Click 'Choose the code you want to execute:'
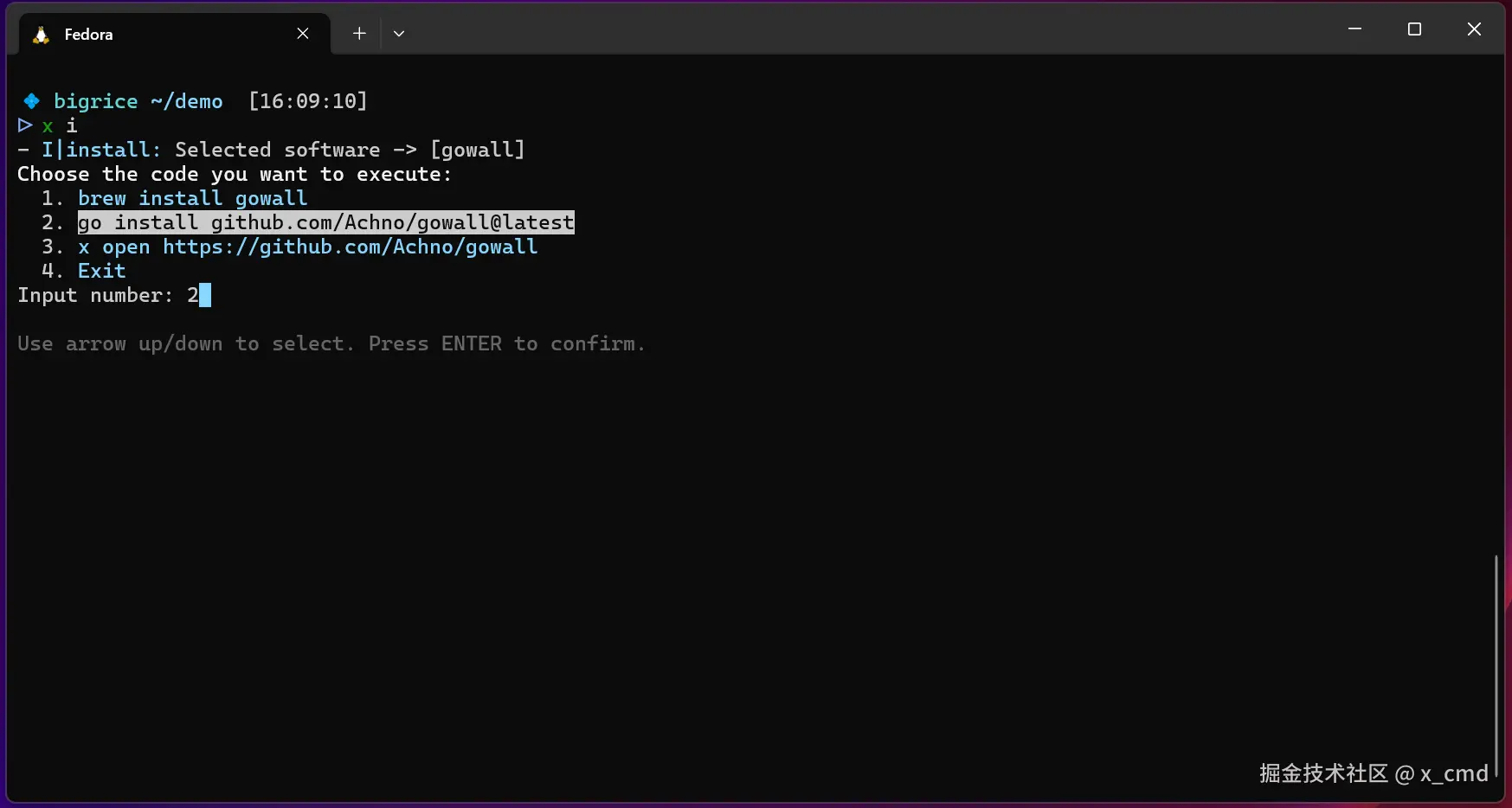This screenshot has width=1512, height=808. click(x=235, y=174)
